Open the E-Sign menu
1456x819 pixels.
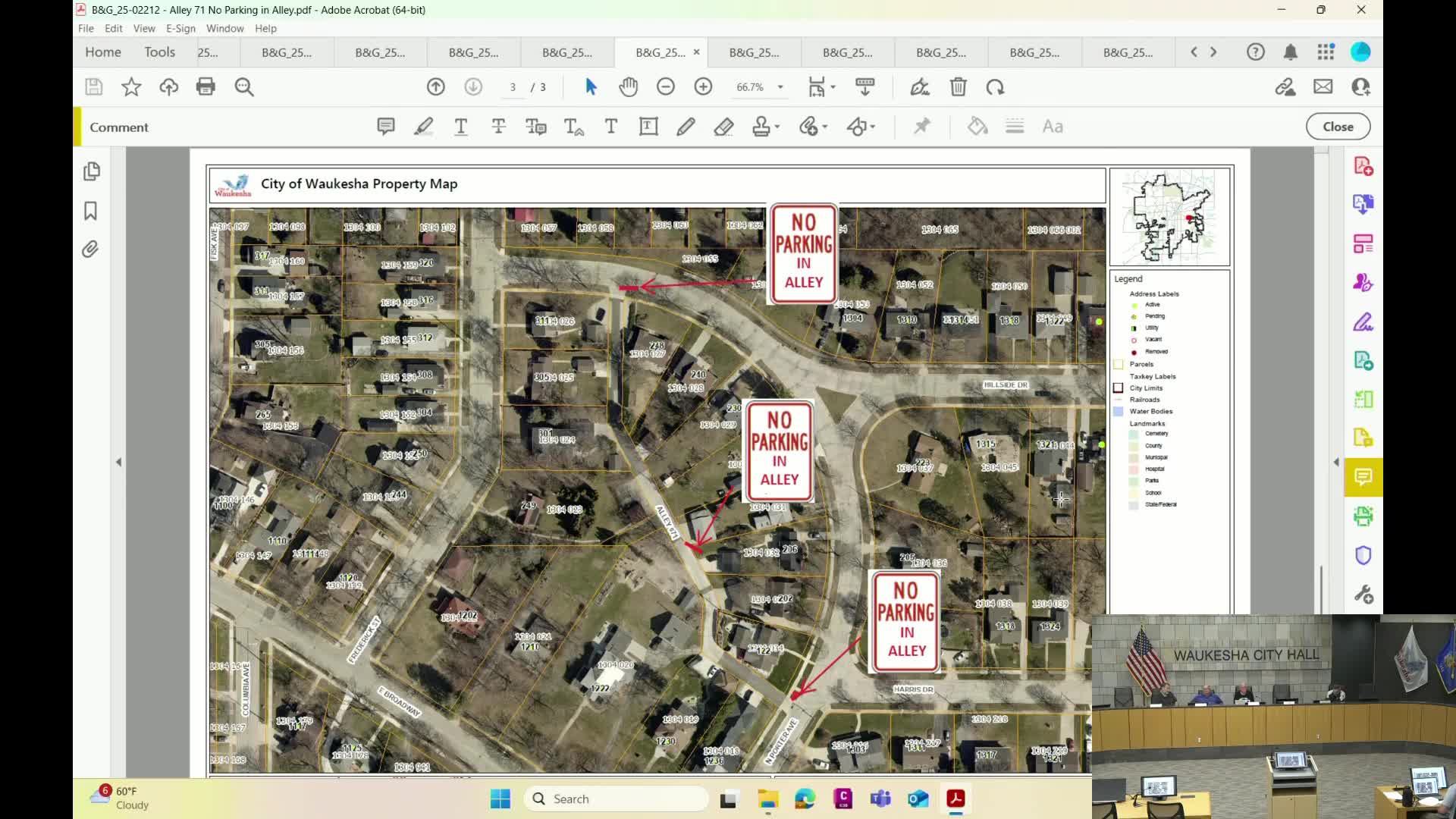pyautogui.click(x=180, y=28)
